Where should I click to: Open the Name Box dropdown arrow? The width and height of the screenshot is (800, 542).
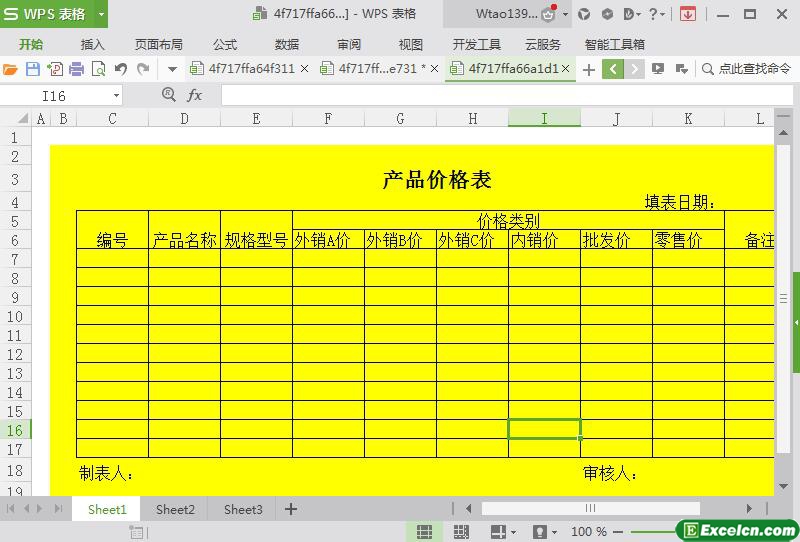(x=116, y=95)
